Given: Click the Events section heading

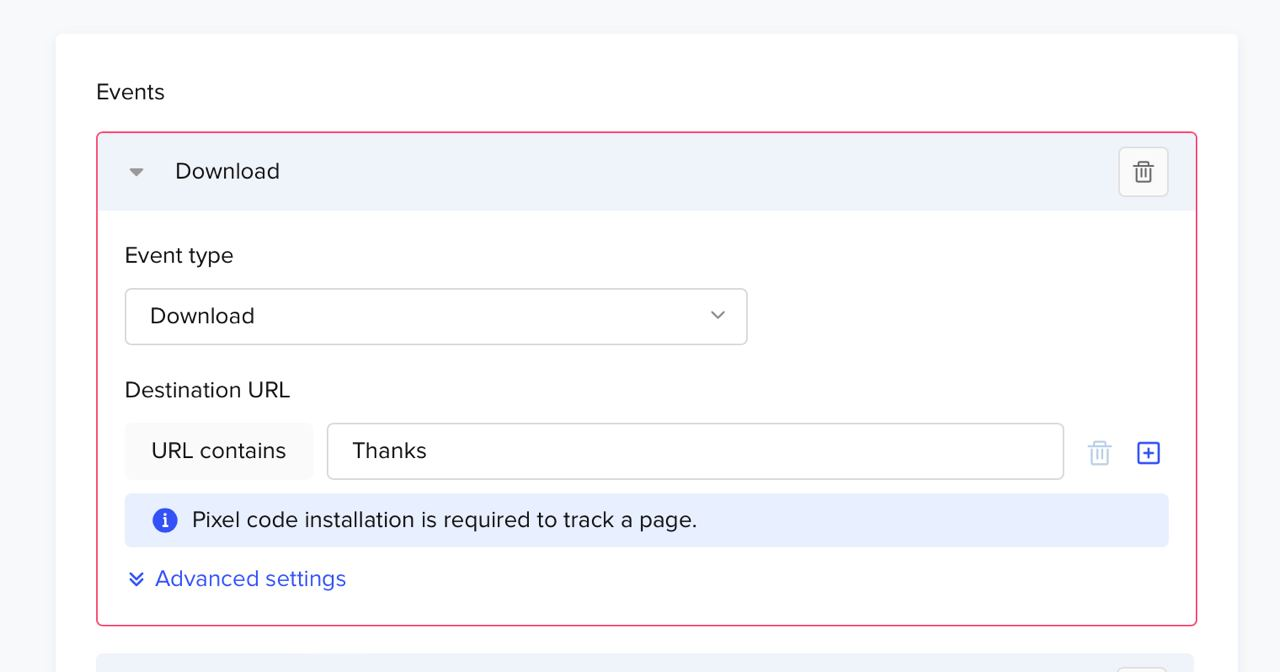Looking at the screenshot, I should coord(130,92).
